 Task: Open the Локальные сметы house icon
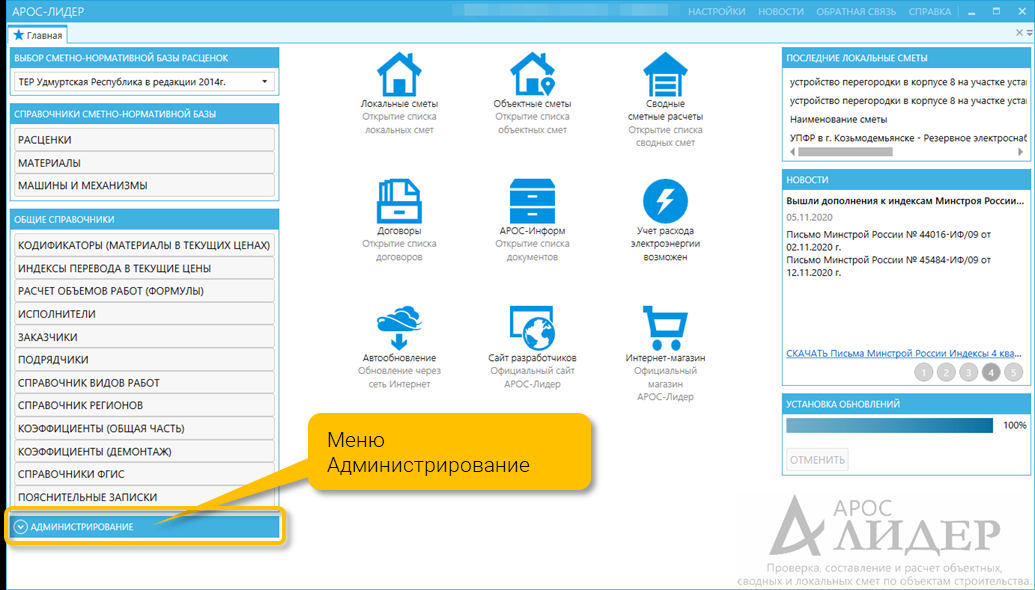pos(399,75)
